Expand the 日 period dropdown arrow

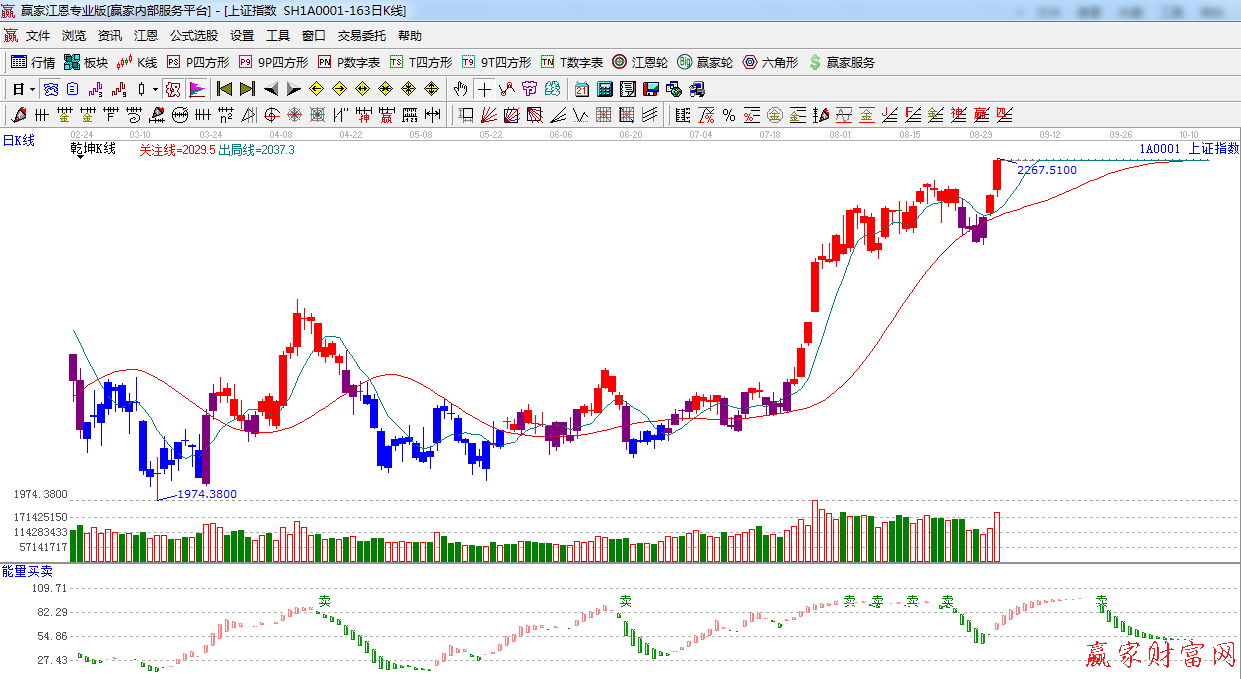pyautogui.click(x=33, y=89)
